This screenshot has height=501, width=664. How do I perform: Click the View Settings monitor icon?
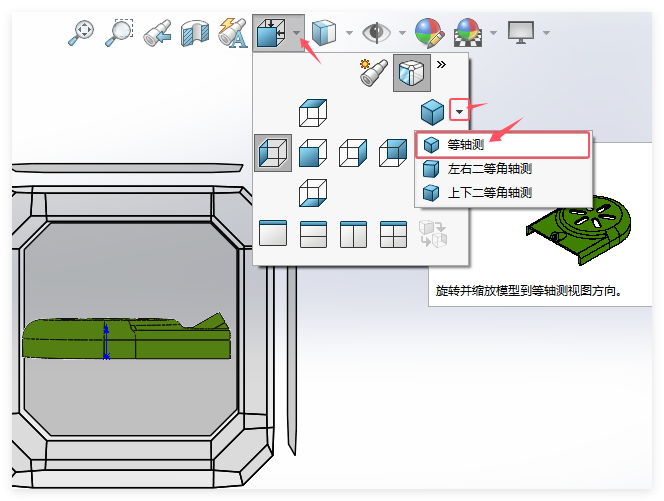[x=521, y=33]
